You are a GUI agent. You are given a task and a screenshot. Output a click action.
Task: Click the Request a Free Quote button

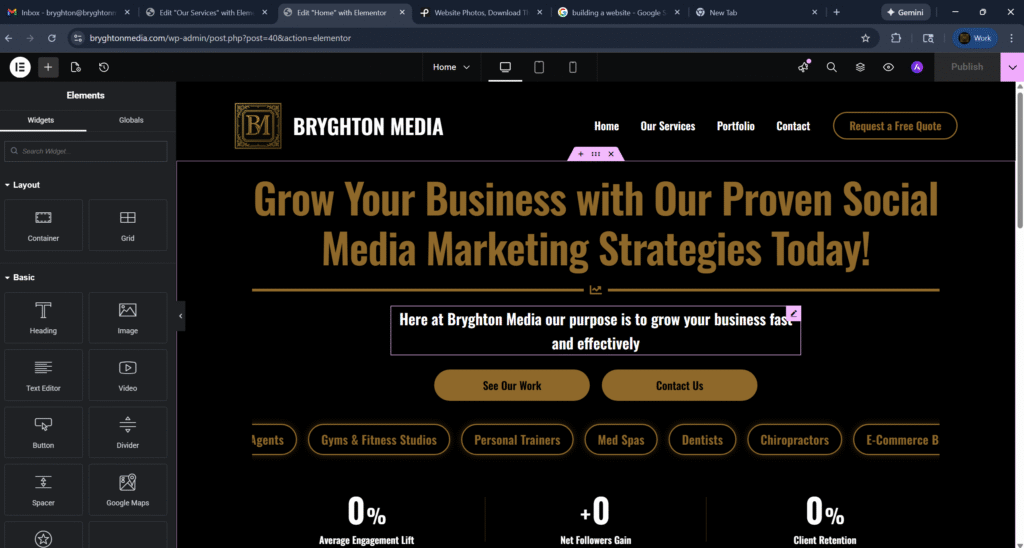tap(894, 126)
